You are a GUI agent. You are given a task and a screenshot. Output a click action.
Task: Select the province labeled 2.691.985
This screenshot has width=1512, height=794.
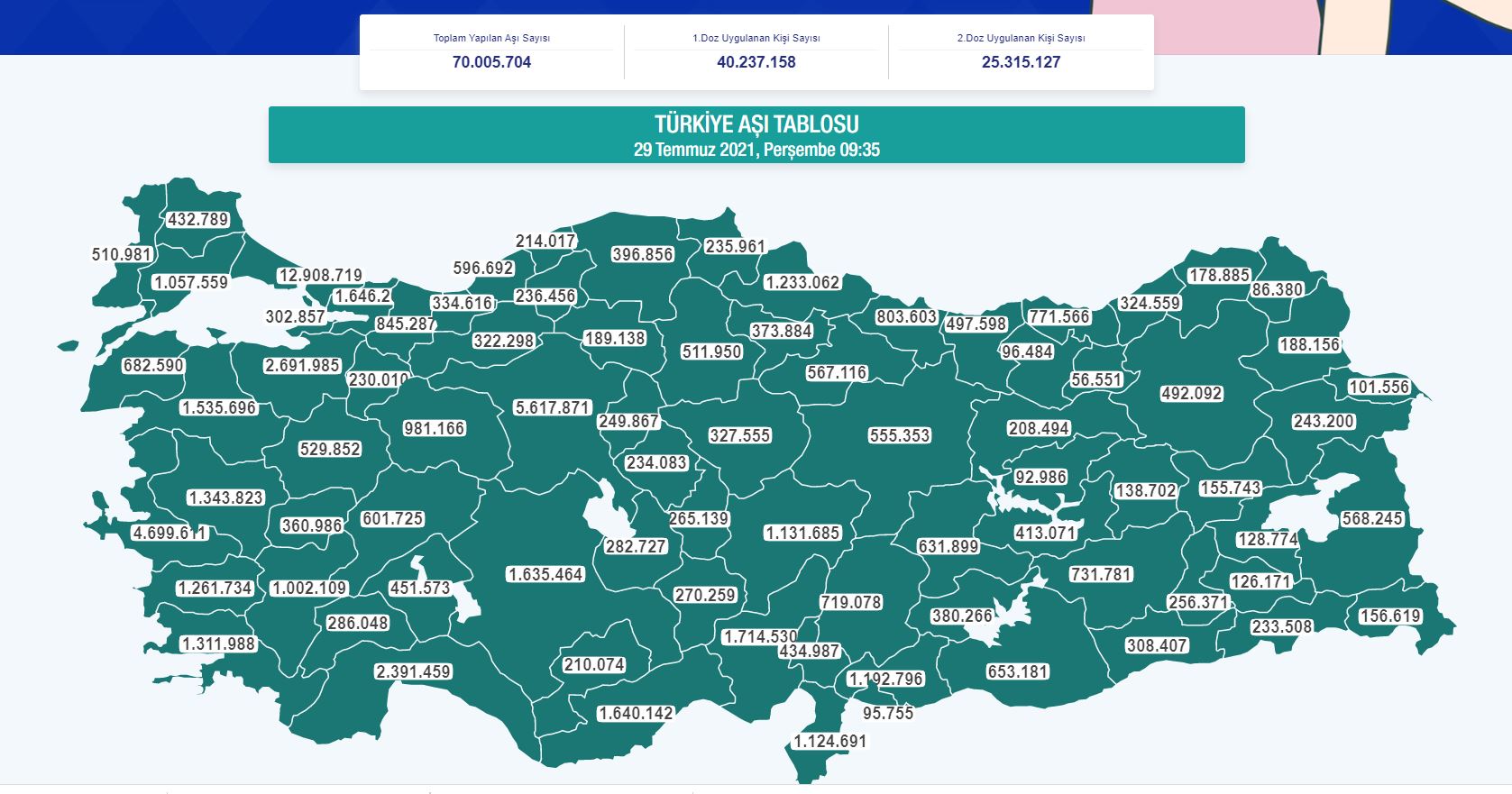point(302,365)
